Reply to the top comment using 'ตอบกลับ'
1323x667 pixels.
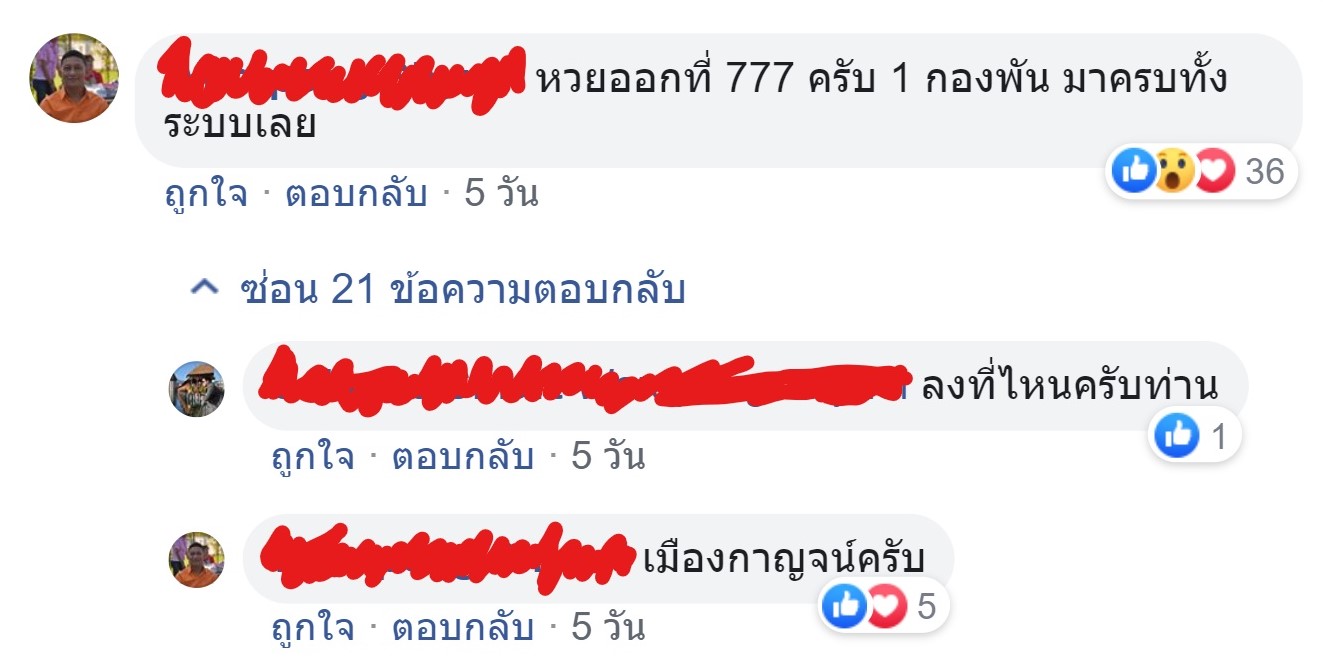[356, 193]
